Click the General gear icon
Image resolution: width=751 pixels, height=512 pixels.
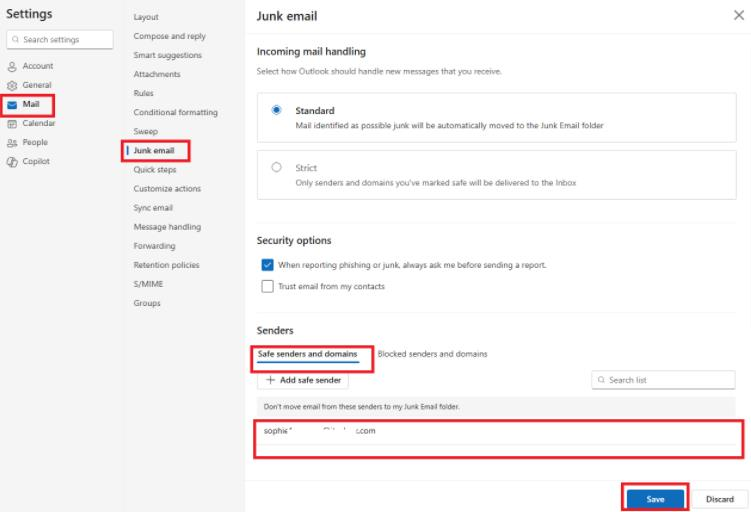click(x=12, y=86)
